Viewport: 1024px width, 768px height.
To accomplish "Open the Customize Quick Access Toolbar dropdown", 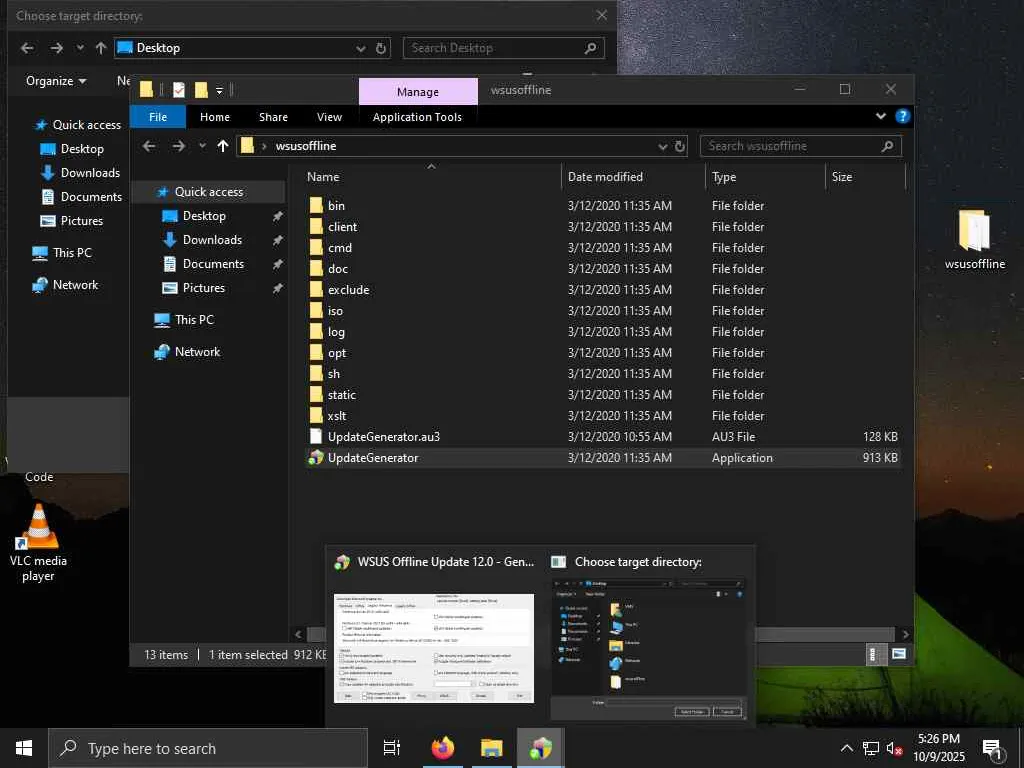I will pos(219,91).
